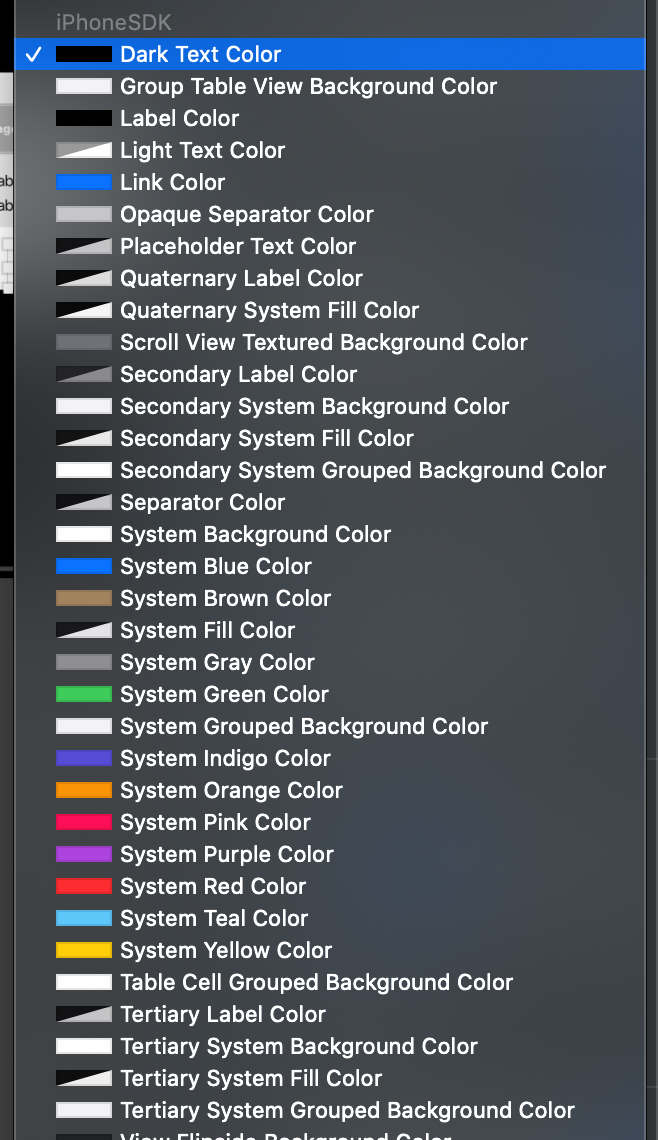Choose System Fill Color
658x1140 pixels.
[329, 630]
